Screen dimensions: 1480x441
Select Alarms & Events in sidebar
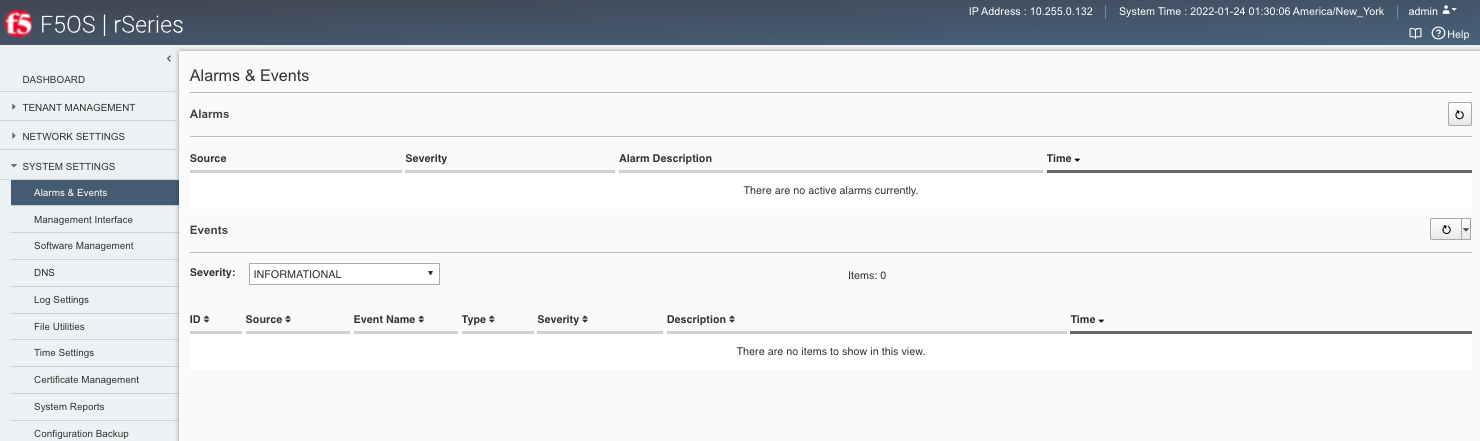tap(95, 192)
